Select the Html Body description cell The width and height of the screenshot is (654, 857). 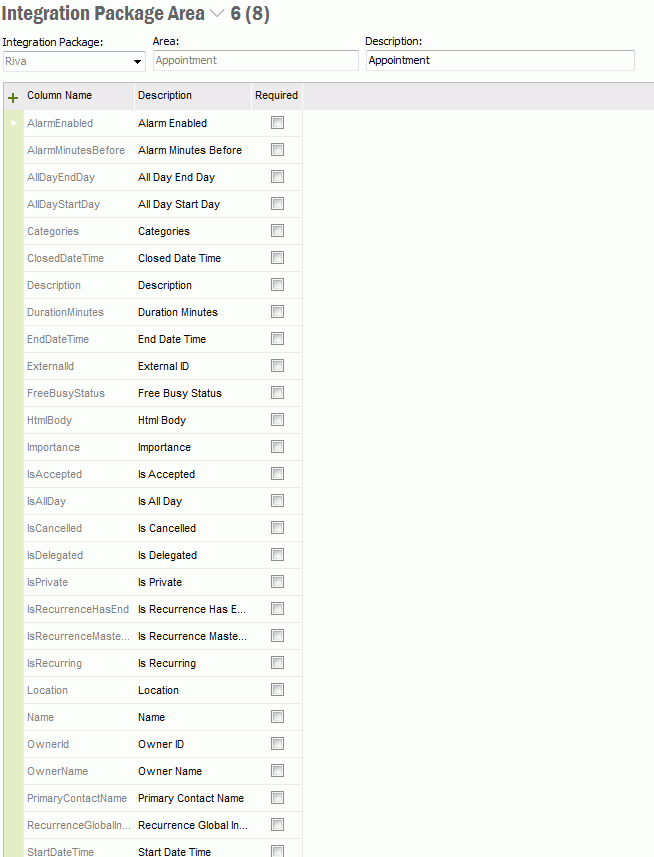tap(162, 420)
